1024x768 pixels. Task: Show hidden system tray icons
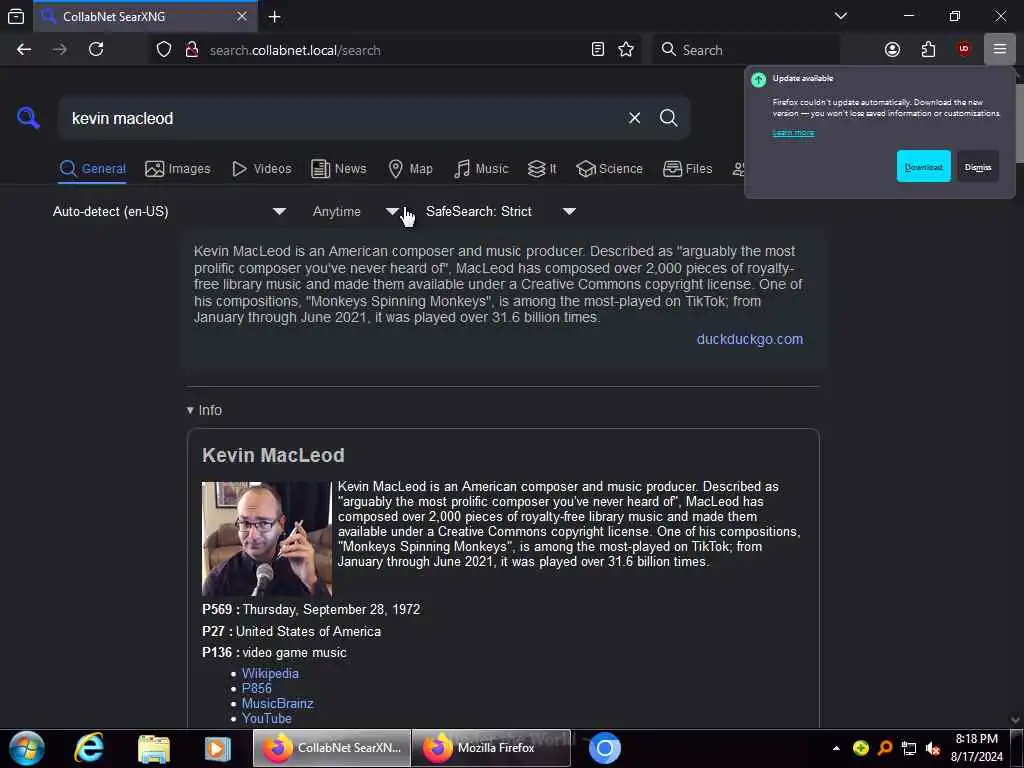click(x=836, y=748)
